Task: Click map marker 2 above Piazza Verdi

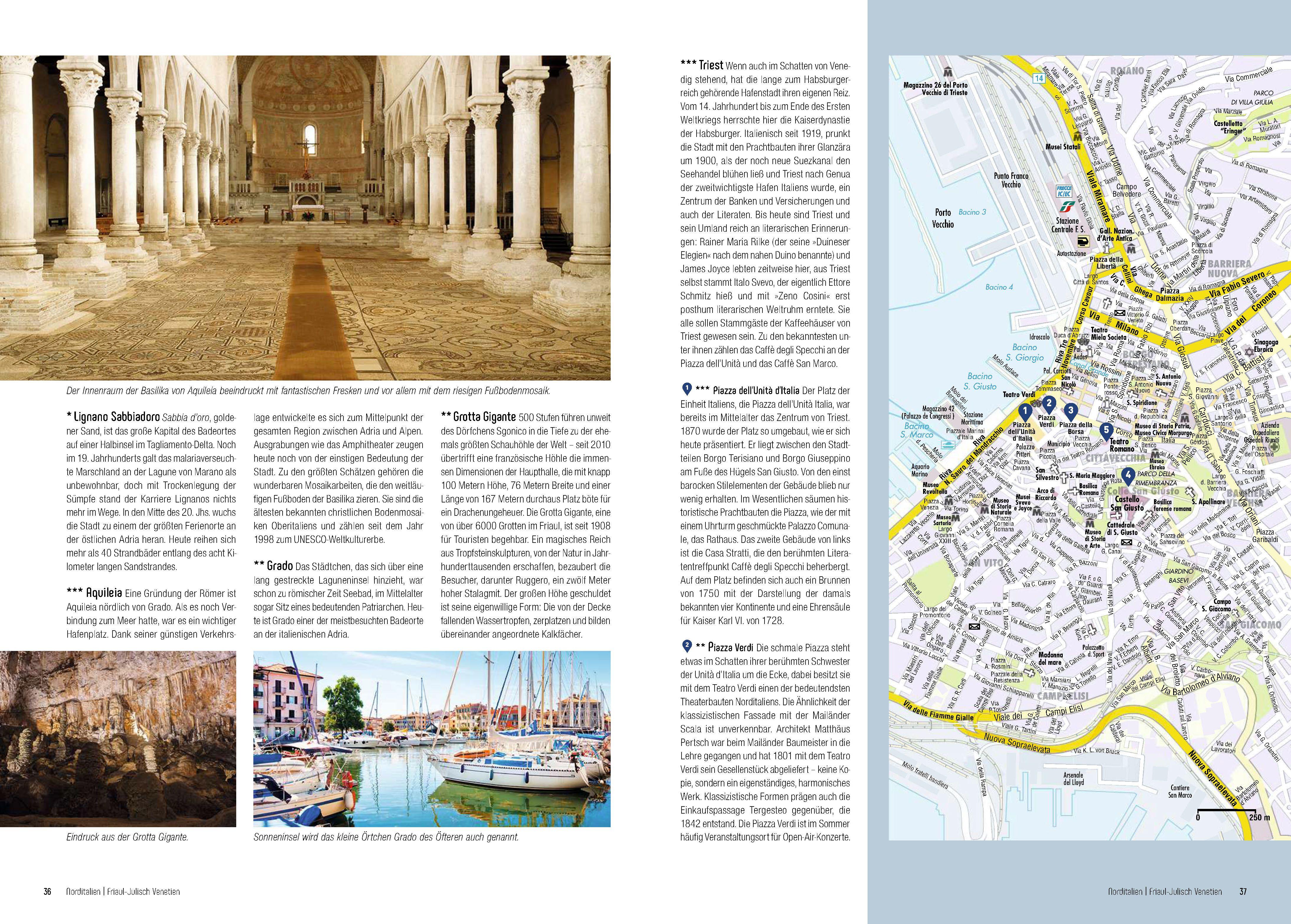Action: coord(1050,404)
